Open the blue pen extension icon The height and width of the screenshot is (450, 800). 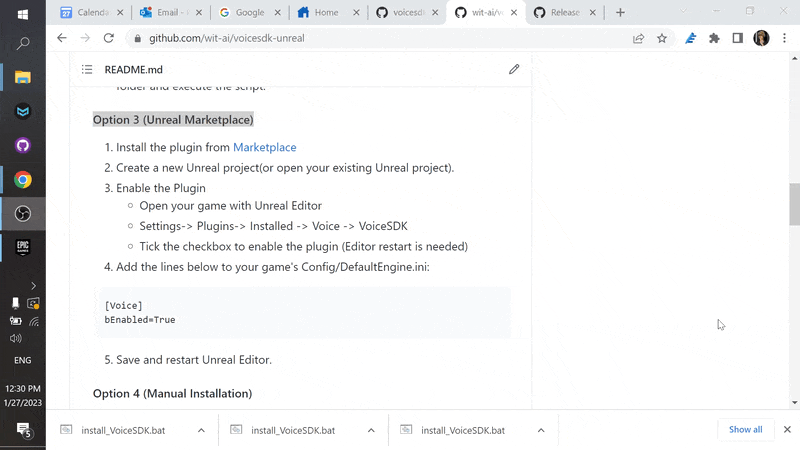tap(690, 38)
